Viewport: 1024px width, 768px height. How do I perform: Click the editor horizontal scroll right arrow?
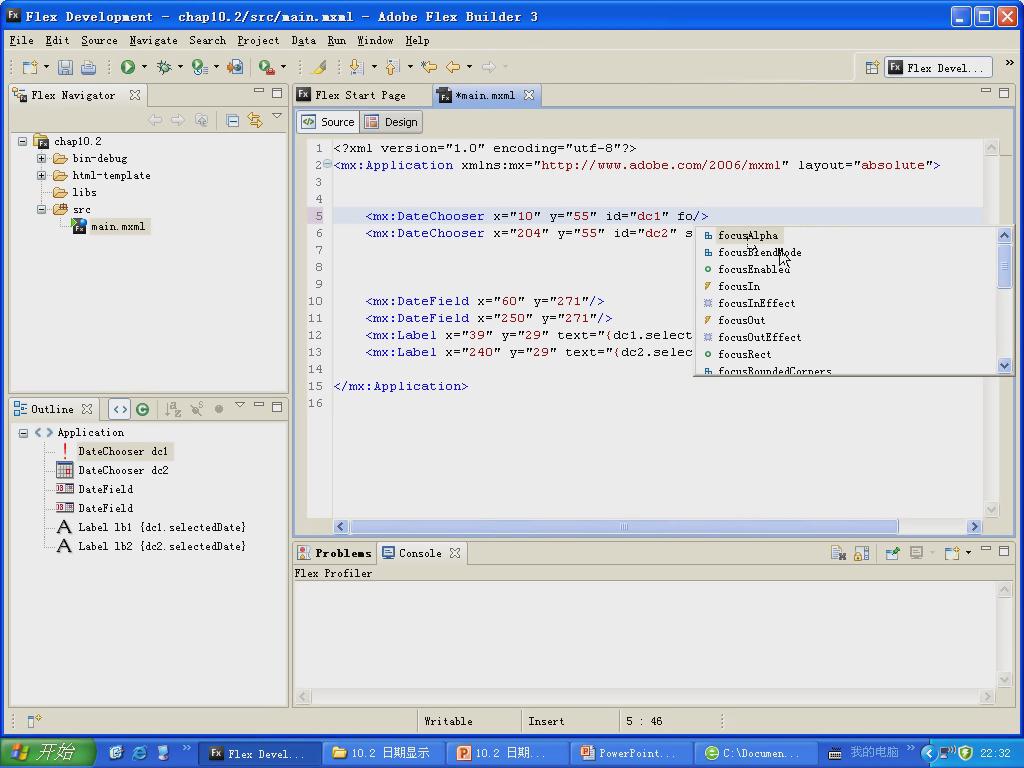click(x=974, y=526)
